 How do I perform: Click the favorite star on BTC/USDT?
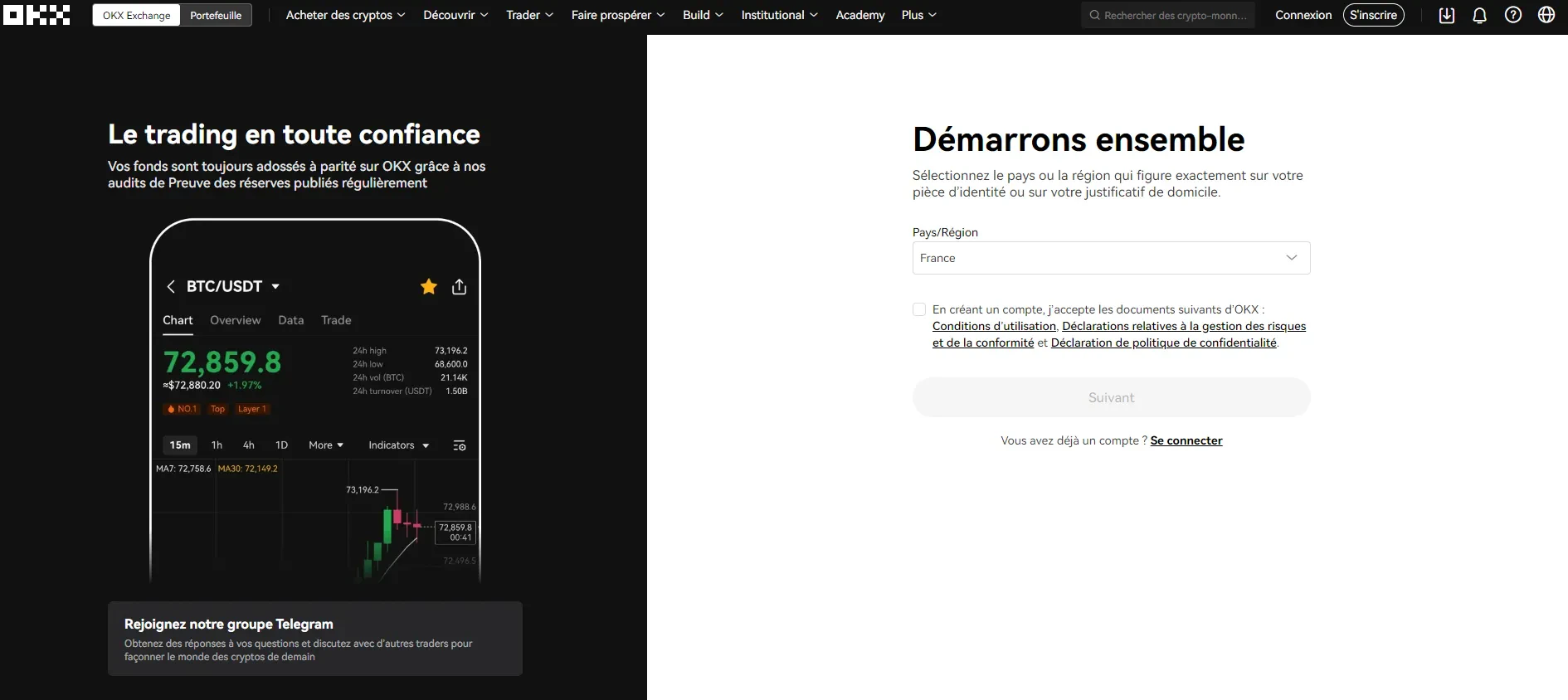pos(429,286)
